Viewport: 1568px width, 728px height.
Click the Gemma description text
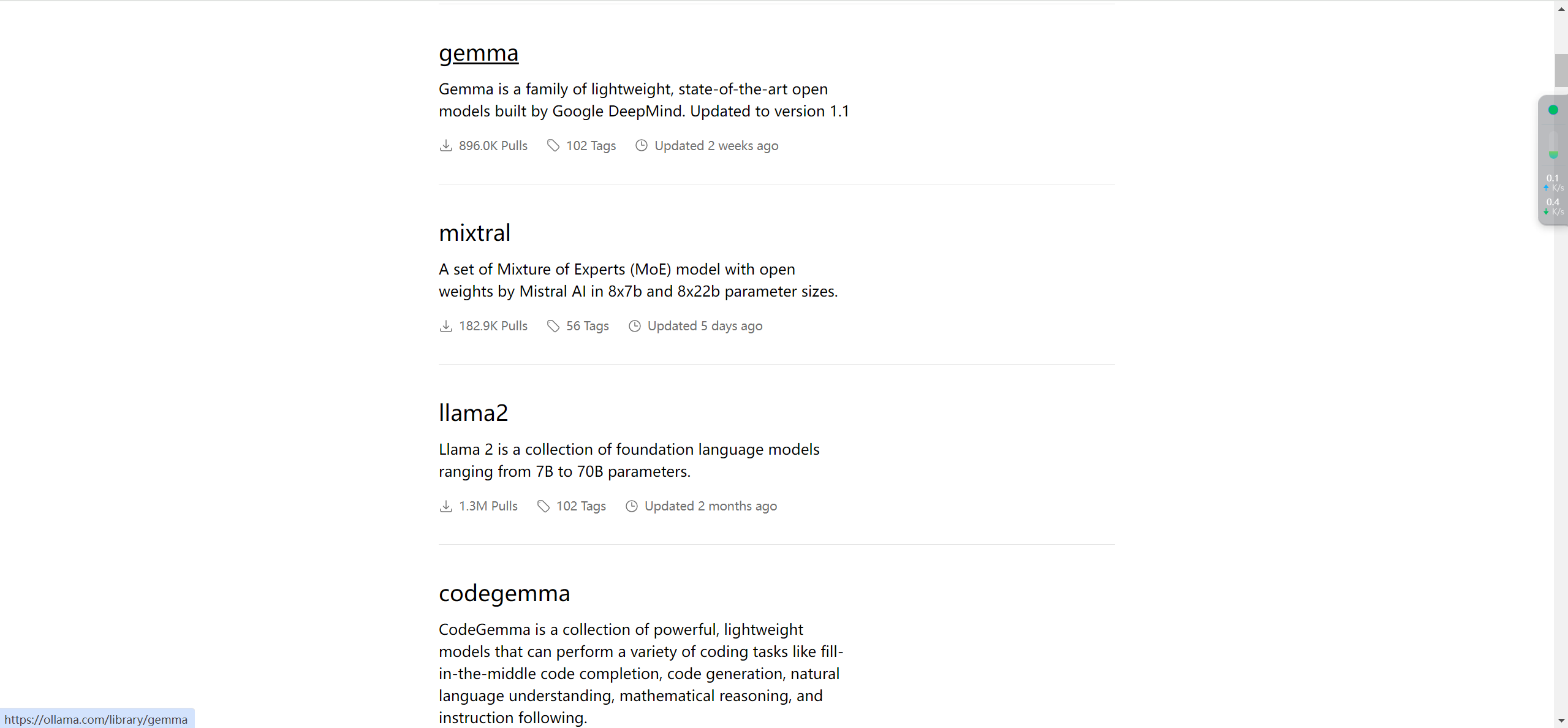[x=644, y=100]
